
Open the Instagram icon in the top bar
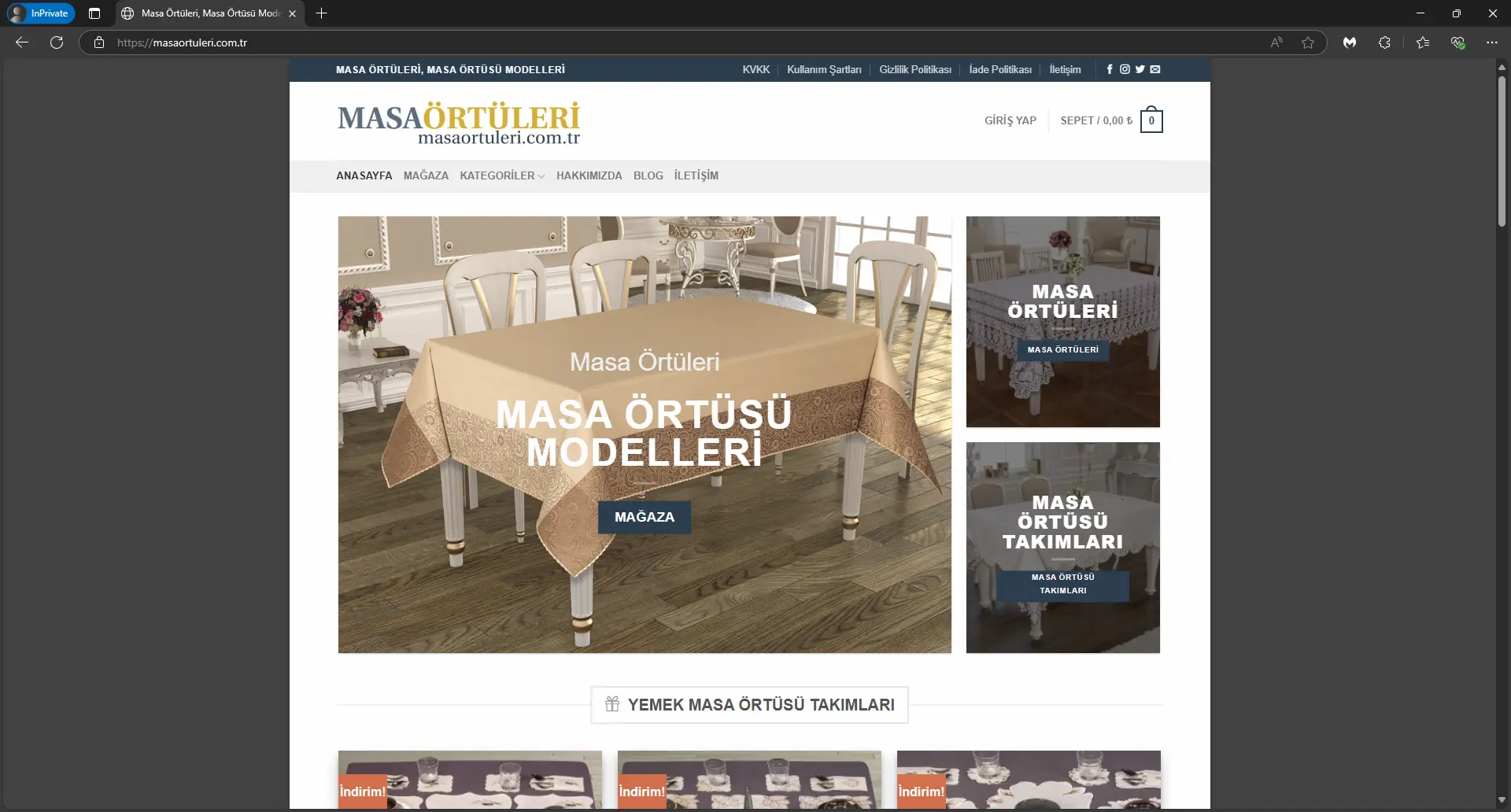(x=1125, y=69)
